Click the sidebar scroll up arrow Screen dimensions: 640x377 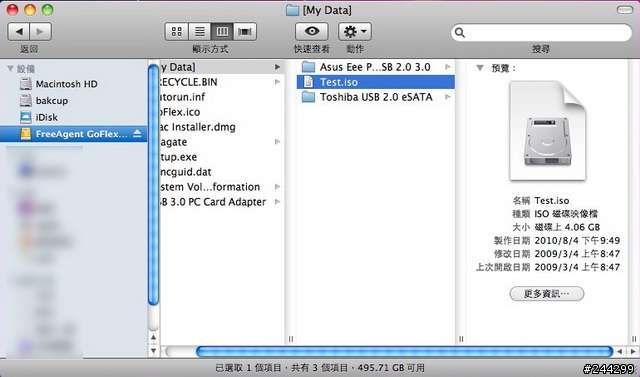[x=153, y=337]
